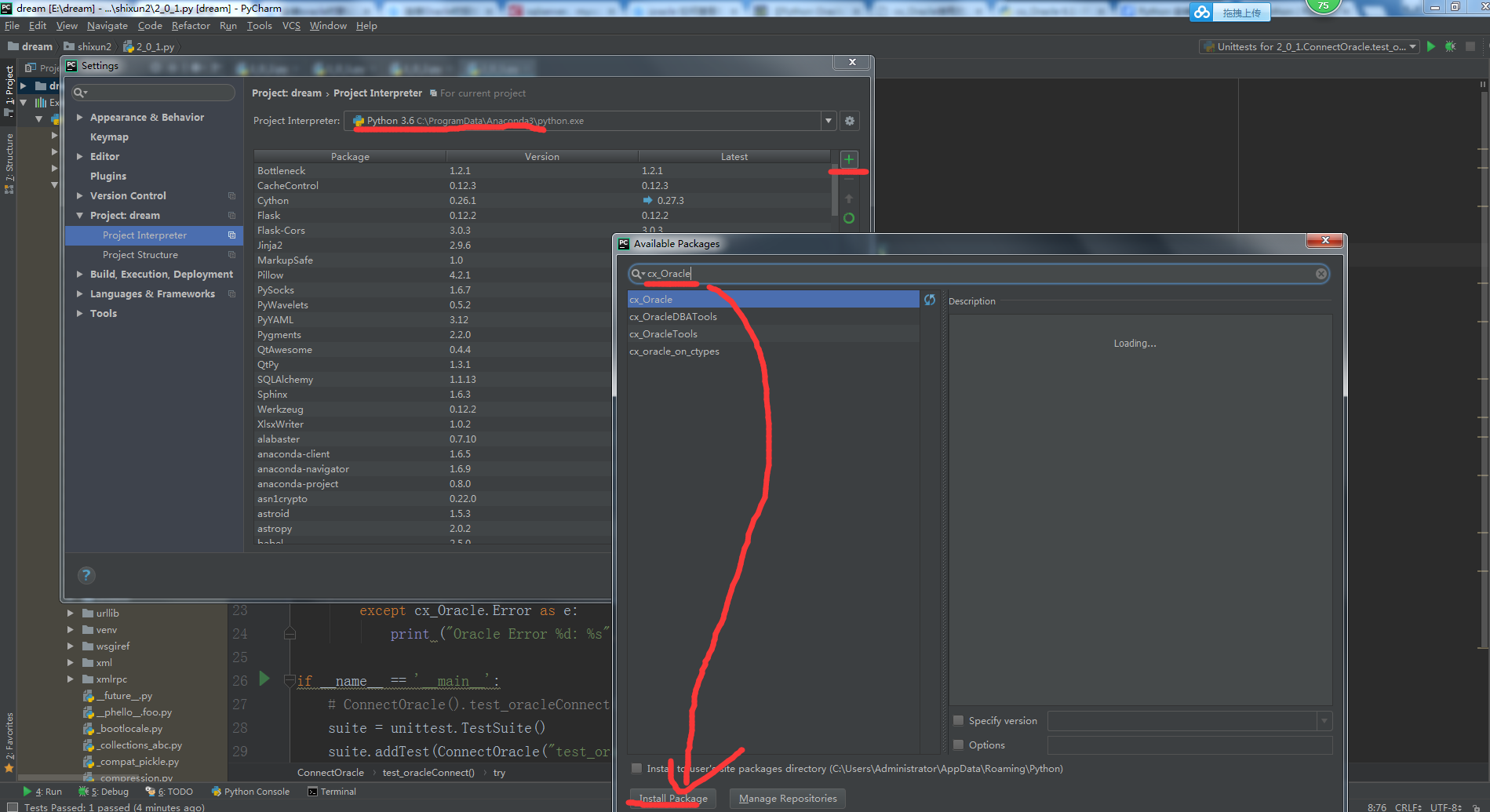Enable the Specify version checkbox
1490x812 pixels.
pos(958,720)
